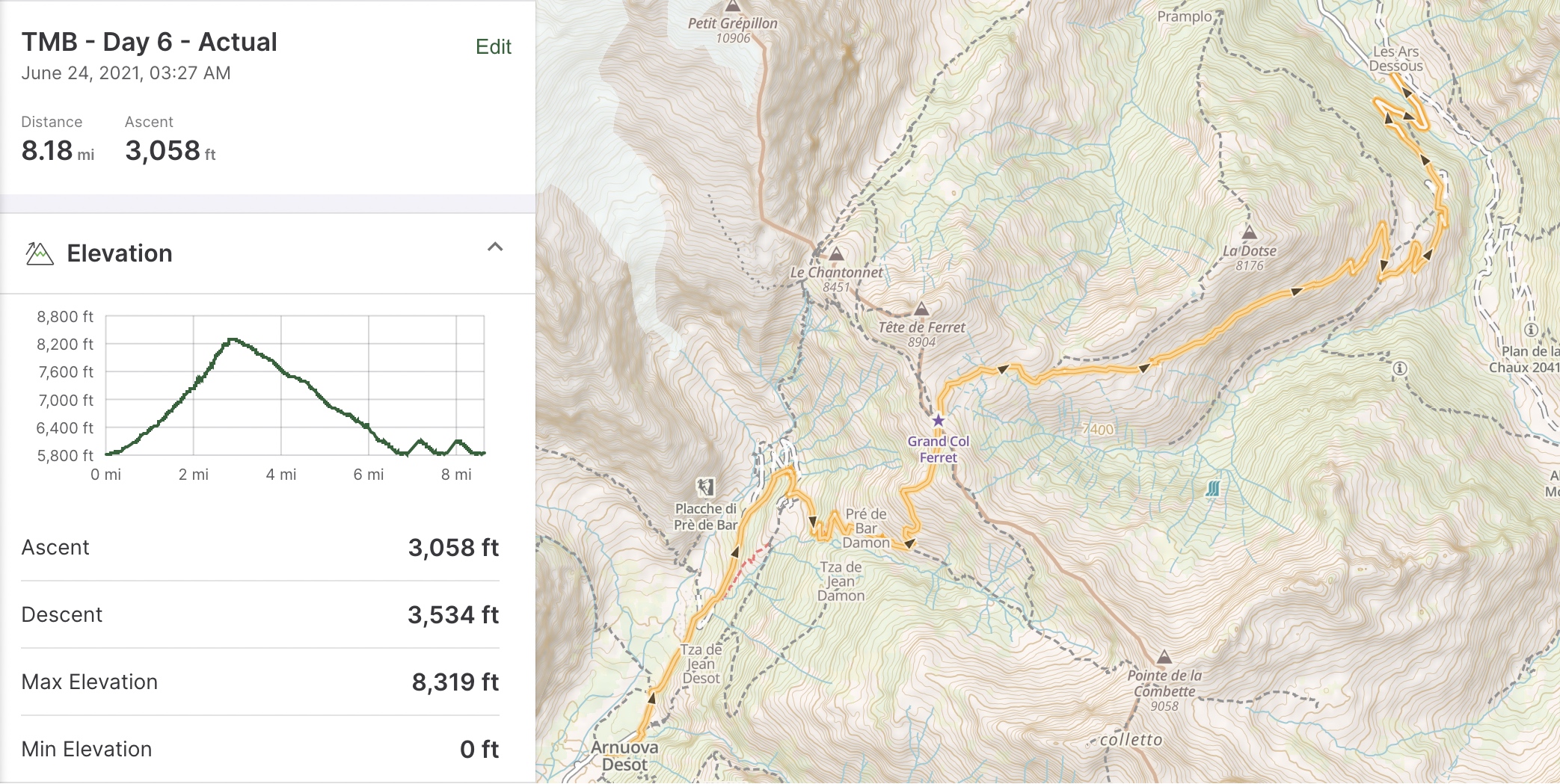Select the Arnuova Desot place label on the map
This screenshot has width=1560, height=784.
point(624,756)
